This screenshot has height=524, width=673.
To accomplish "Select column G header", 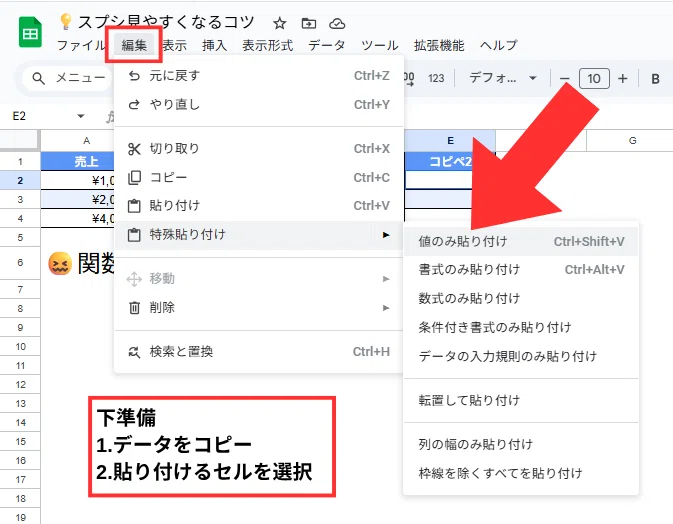I will click(630, 141).
